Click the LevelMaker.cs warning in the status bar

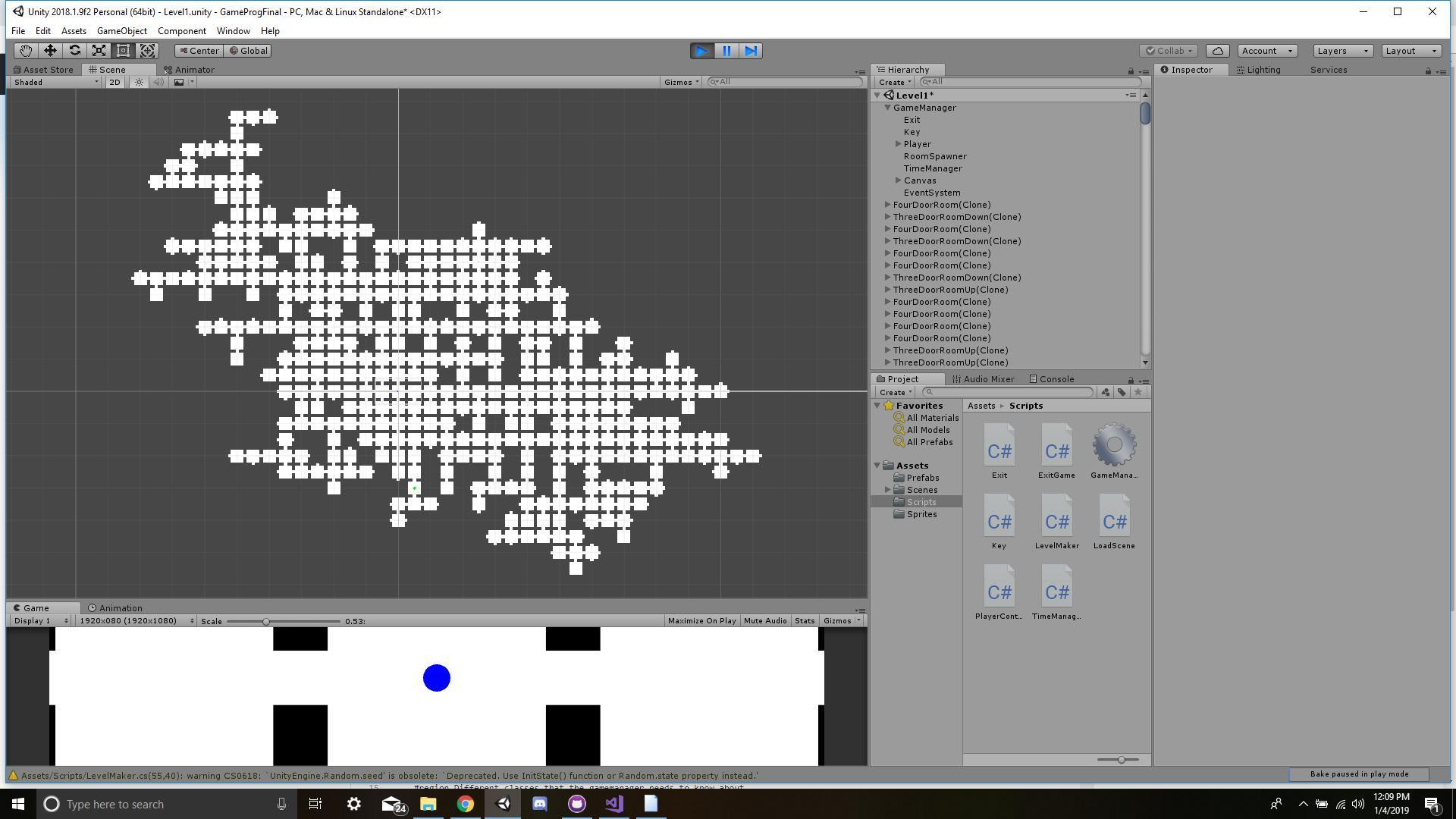(x=379, y=775)
